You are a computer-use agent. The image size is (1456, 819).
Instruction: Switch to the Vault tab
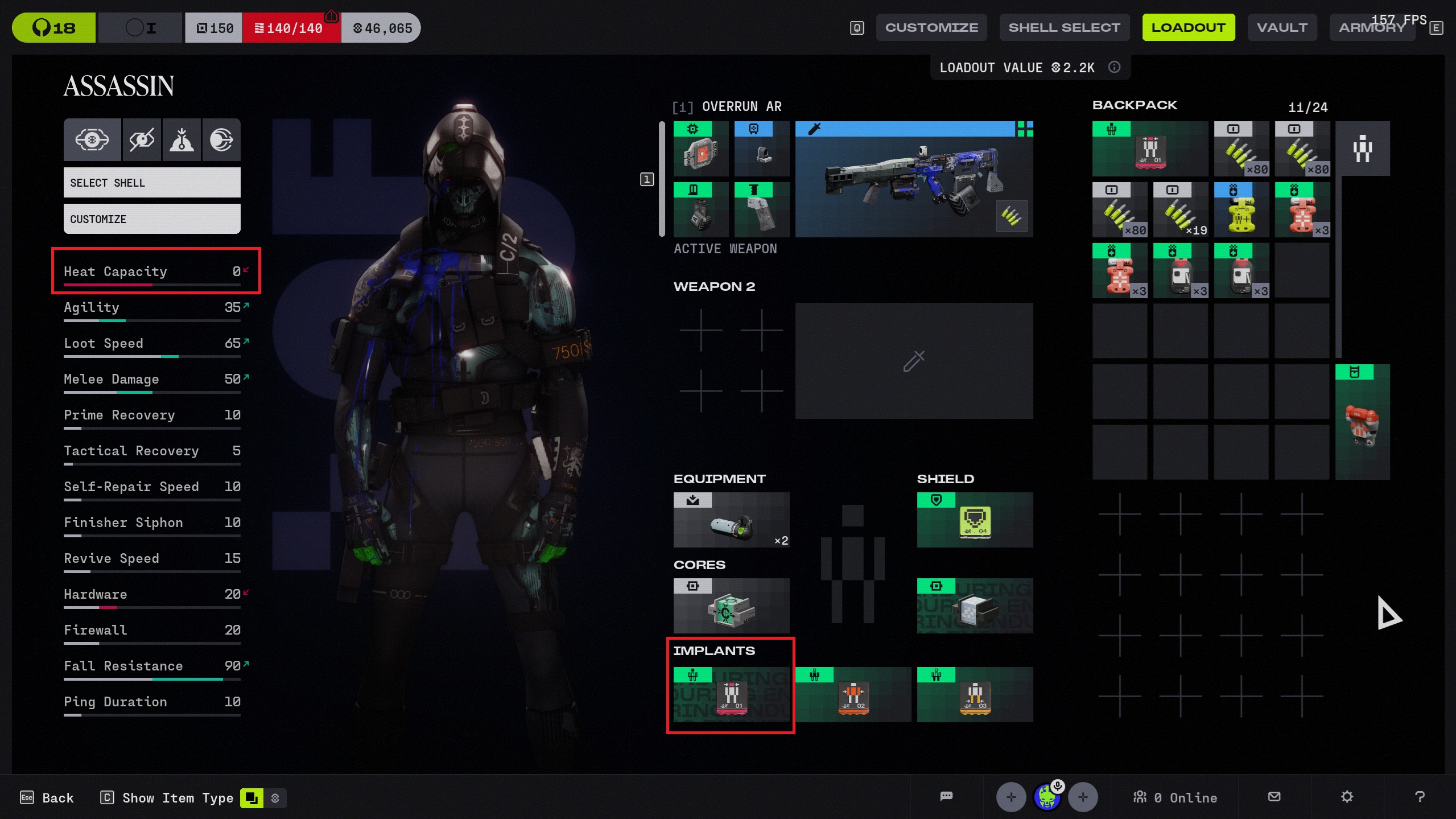pos(1281,27)
